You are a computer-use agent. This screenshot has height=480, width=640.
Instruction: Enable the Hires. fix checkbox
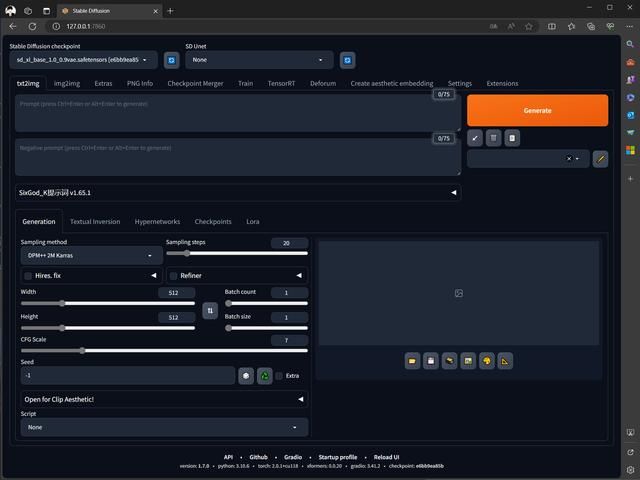pos(27,275)
